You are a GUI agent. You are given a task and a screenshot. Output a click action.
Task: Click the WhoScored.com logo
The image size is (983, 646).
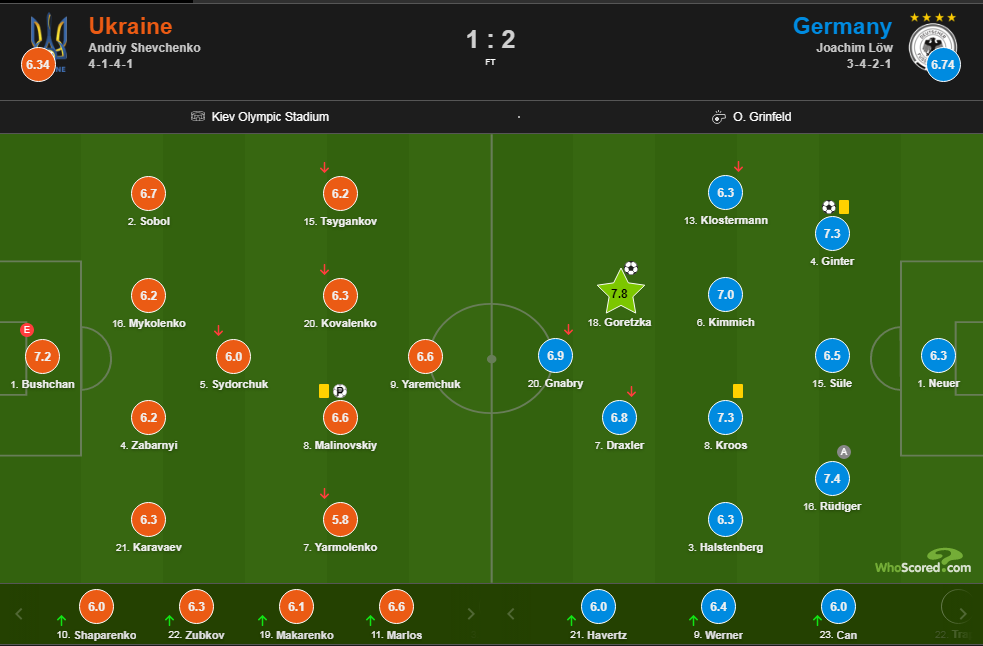(922, 561)
